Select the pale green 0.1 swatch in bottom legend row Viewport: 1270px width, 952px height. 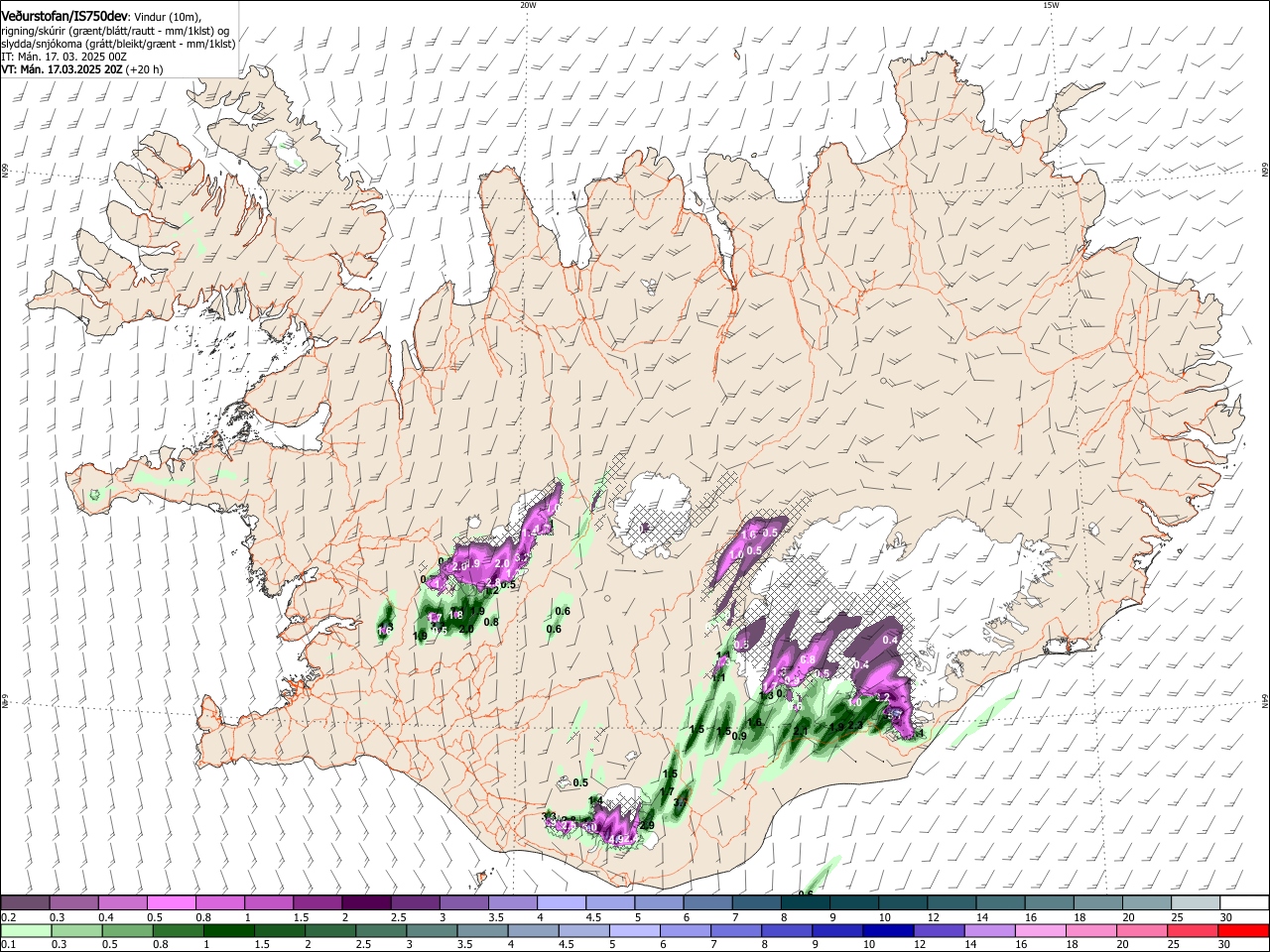[x=27, y=931]
